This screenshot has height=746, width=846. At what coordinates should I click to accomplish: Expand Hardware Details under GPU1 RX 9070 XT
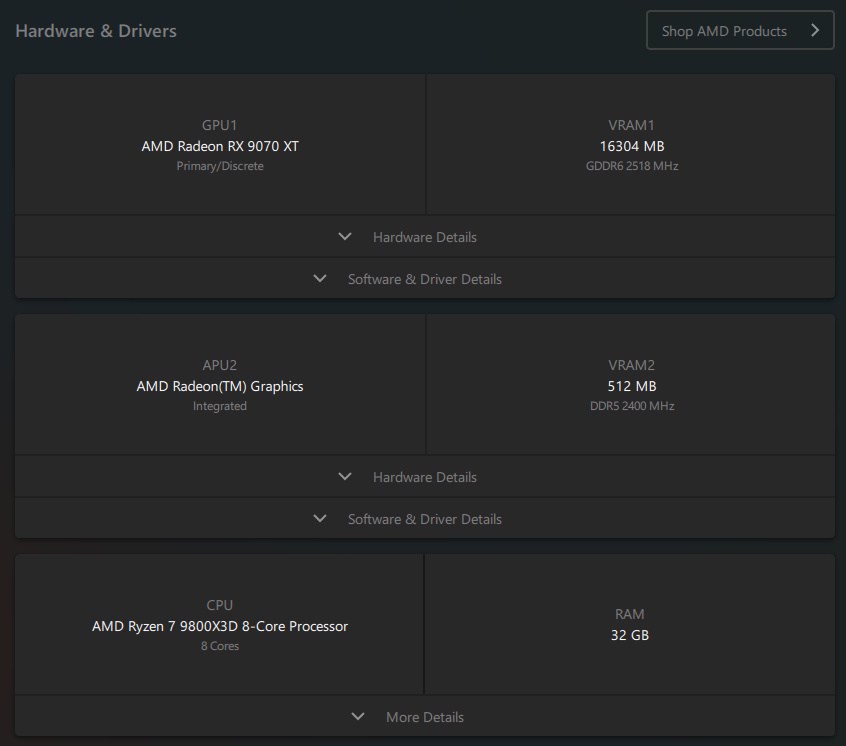point(425,237)
